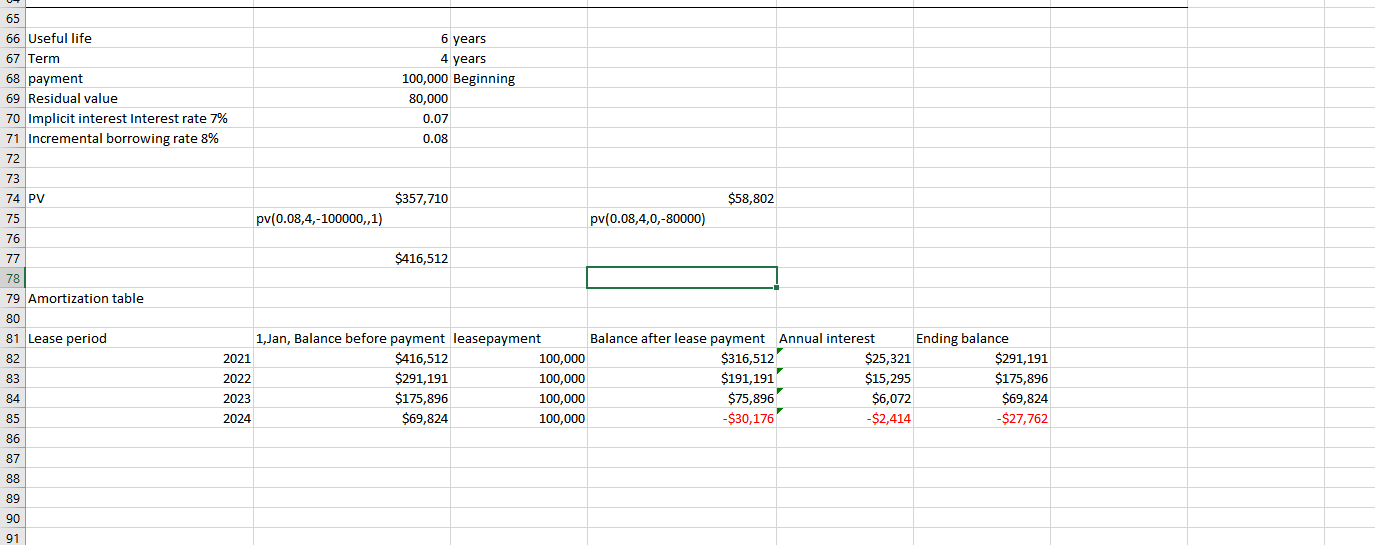The image size is (1375, 545).
Task: Select the $15,295 annual interest cell
Action: [845, 378]
